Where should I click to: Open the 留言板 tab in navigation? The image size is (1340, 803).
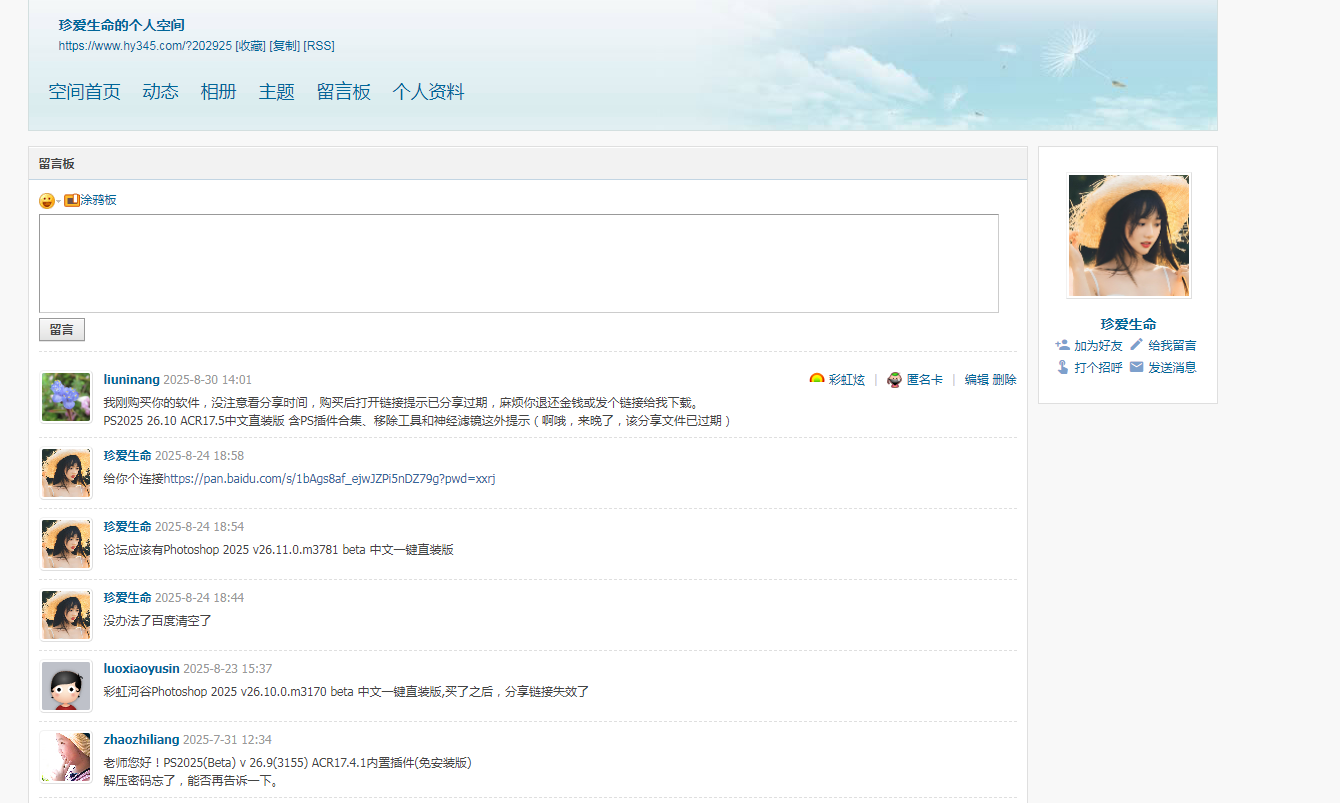tap(343, 92)
